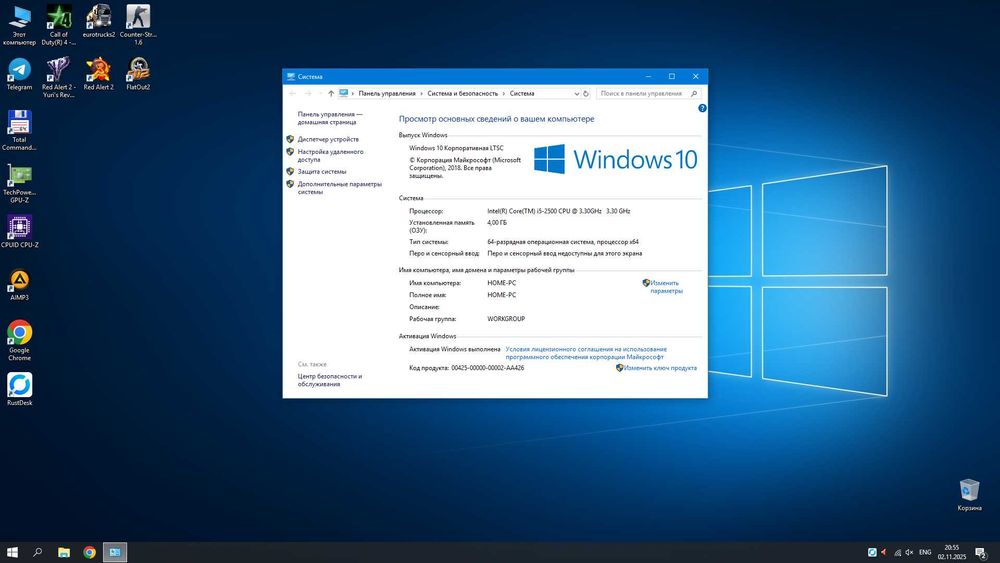Go to Панель управления домашняя страница
The image size is (1000, 563).
coord(330,118)
